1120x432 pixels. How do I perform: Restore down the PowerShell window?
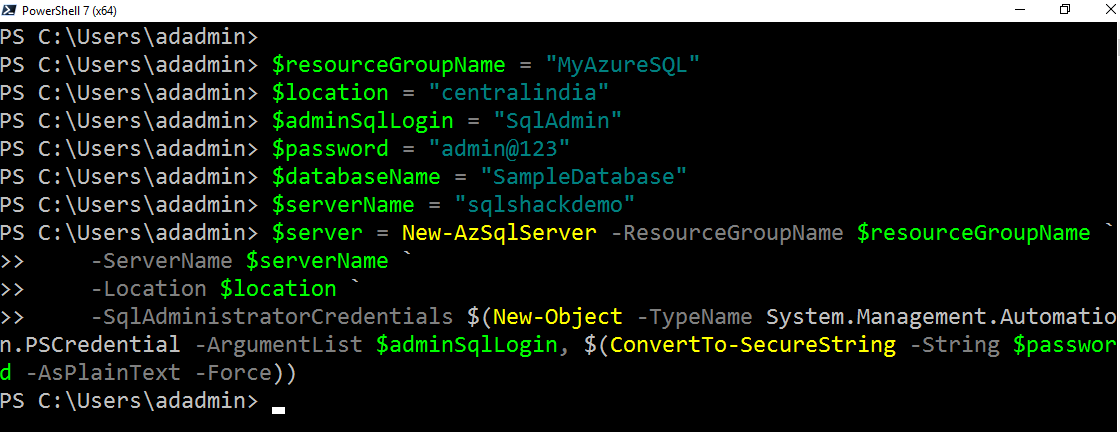[1065, 10]
